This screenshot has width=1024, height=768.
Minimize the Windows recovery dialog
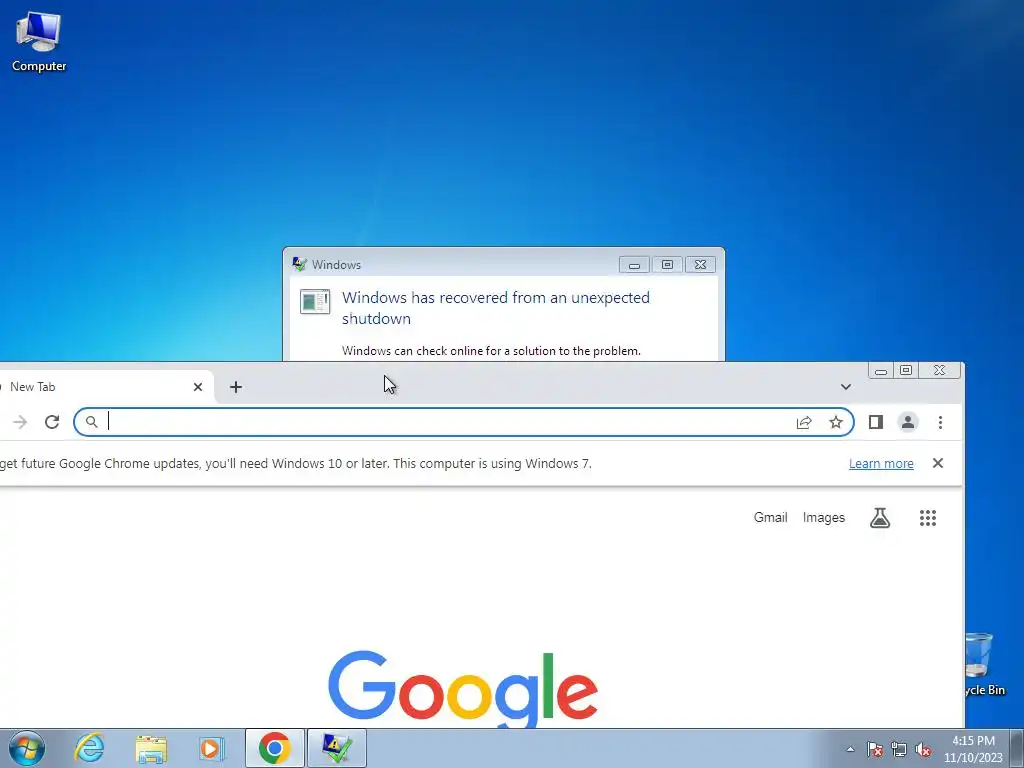coord(633,264)
